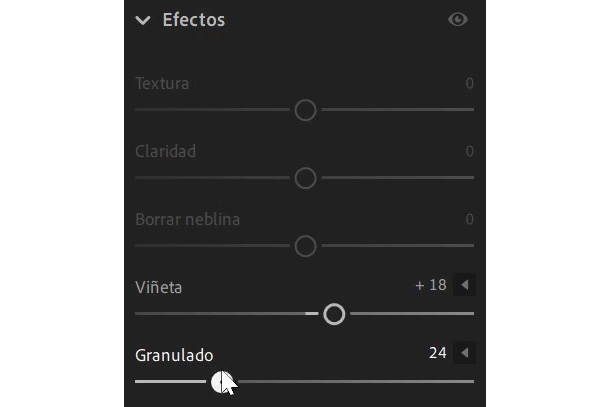The image size is (610, 407).
Task: Click the Granulado label
Action: click(174, 355)
